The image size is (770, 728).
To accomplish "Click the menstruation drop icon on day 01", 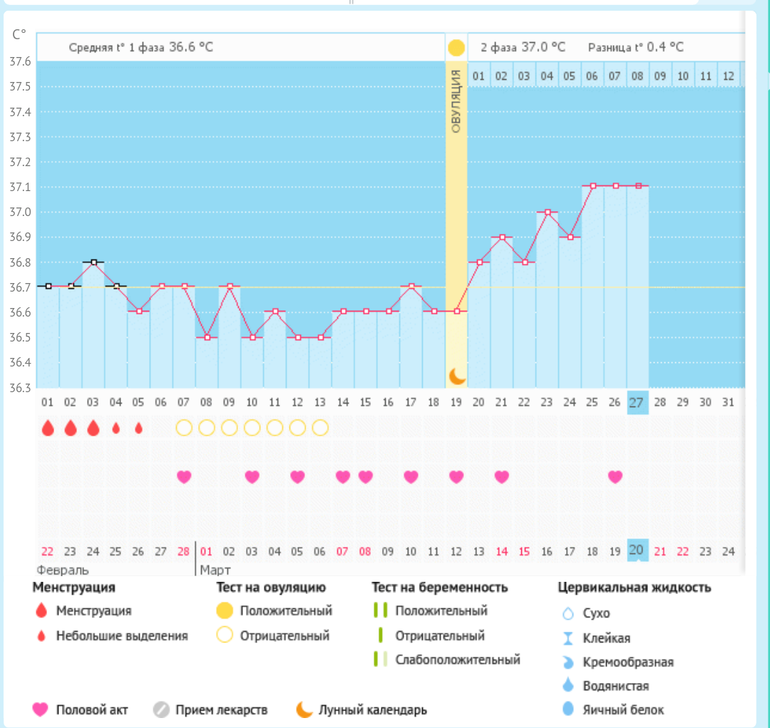I will tap(47, 428).
